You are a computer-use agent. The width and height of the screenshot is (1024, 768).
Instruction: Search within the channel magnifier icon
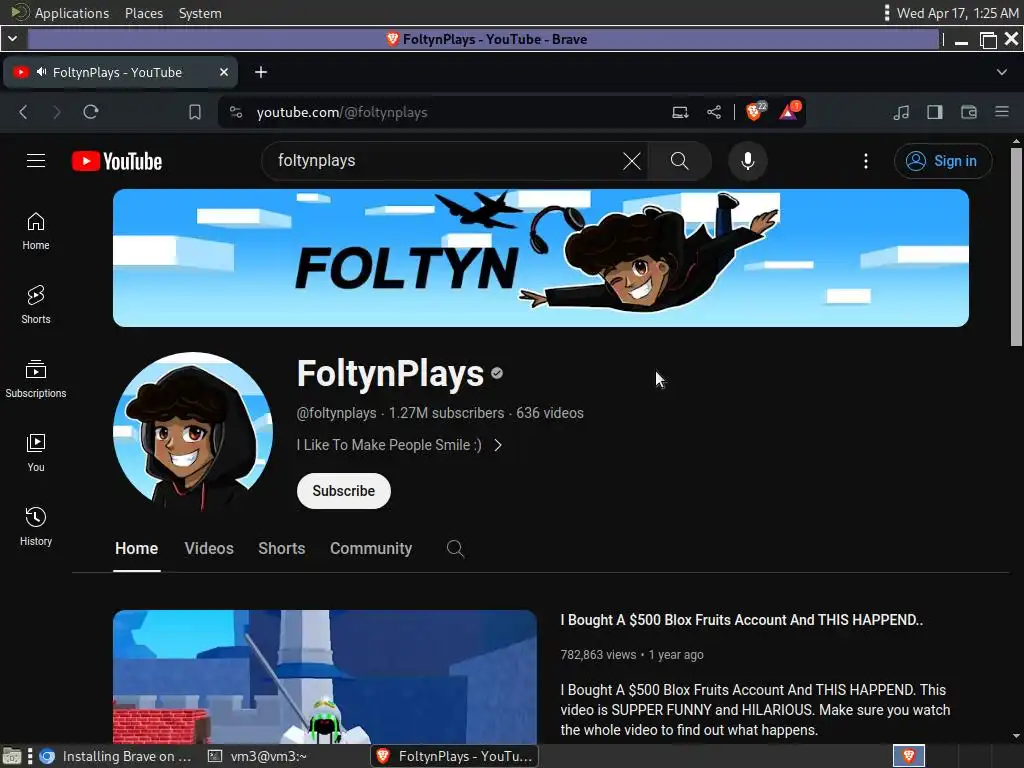(x=455, y=549)
